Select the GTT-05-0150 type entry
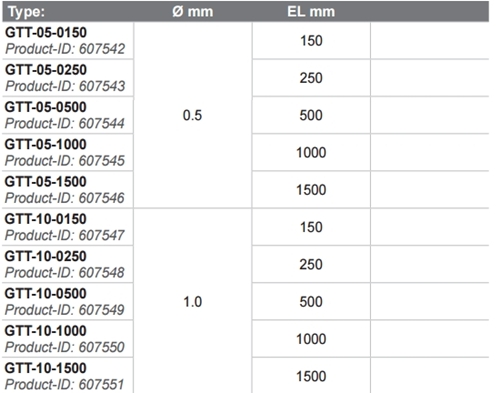Image resolution: width=500 pixels, height=393 pixels. point(46,33)
